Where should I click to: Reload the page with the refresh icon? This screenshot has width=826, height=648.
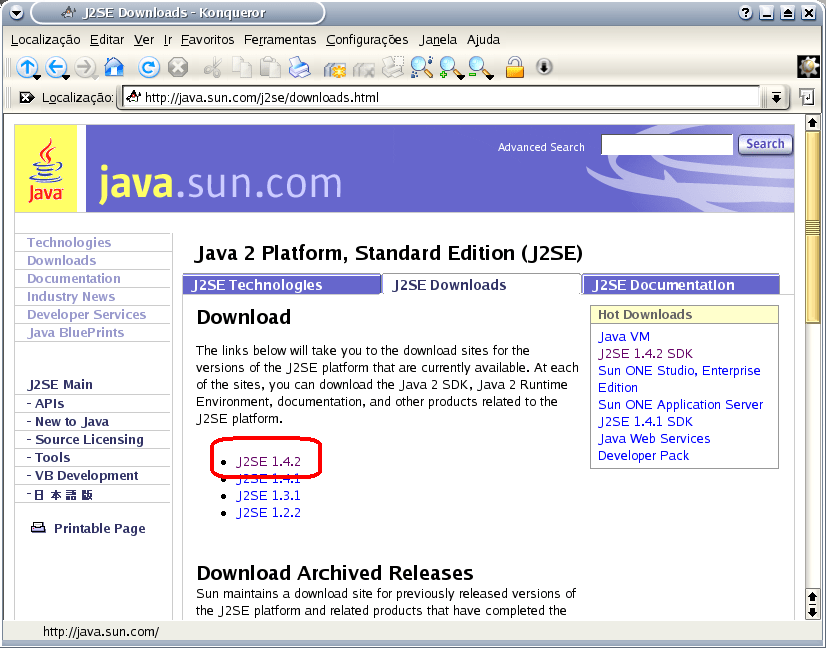149,67
